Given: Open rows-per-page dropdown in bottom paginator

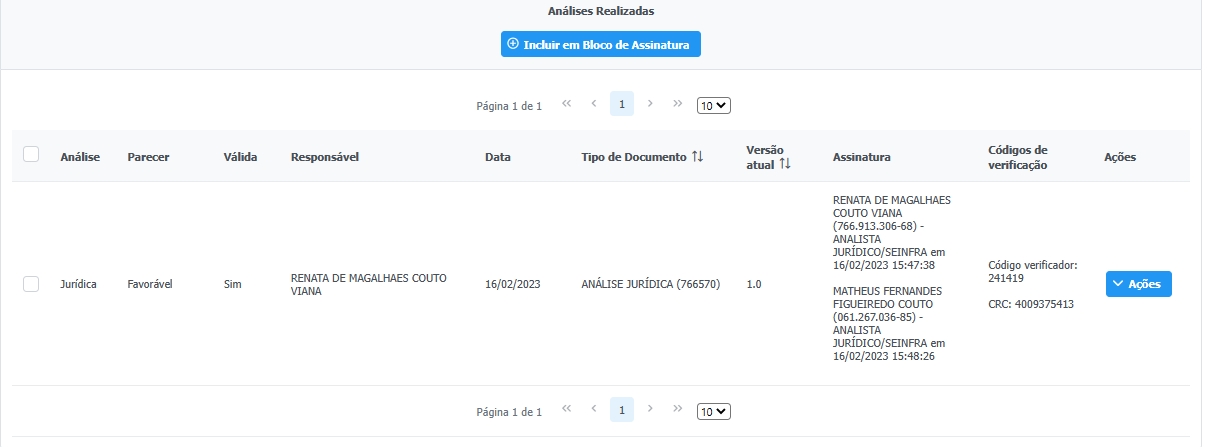Looking at the screenshot, I should [x=714, y=411].
